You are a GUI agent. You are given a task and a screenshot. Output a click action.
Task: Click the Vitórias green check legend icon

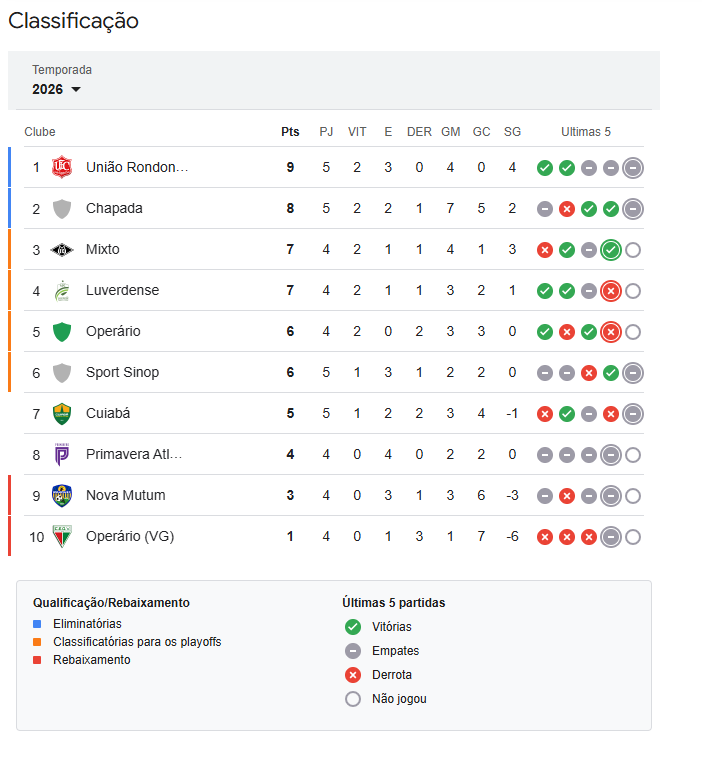coord(352,627)
